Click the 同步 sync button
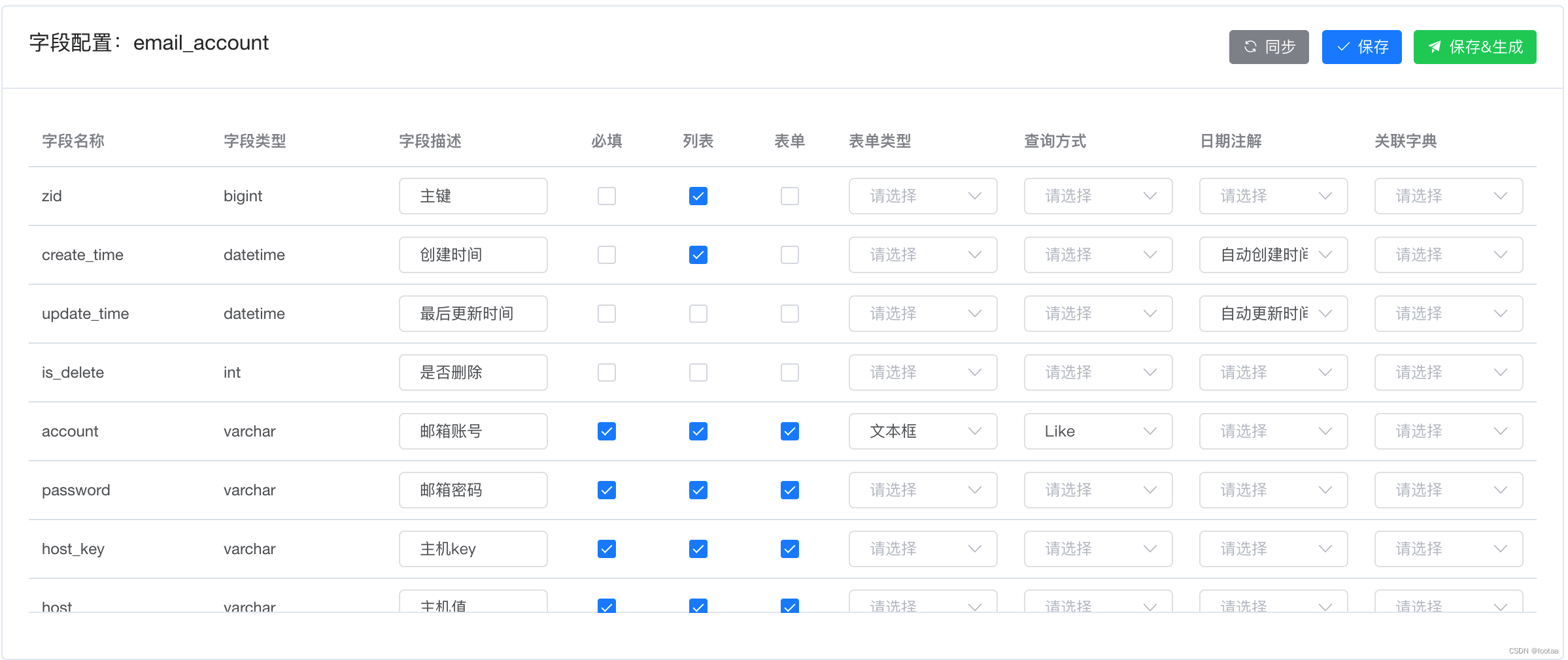Viewport: 1568px width, 660px height. [x=1269, y=47]
